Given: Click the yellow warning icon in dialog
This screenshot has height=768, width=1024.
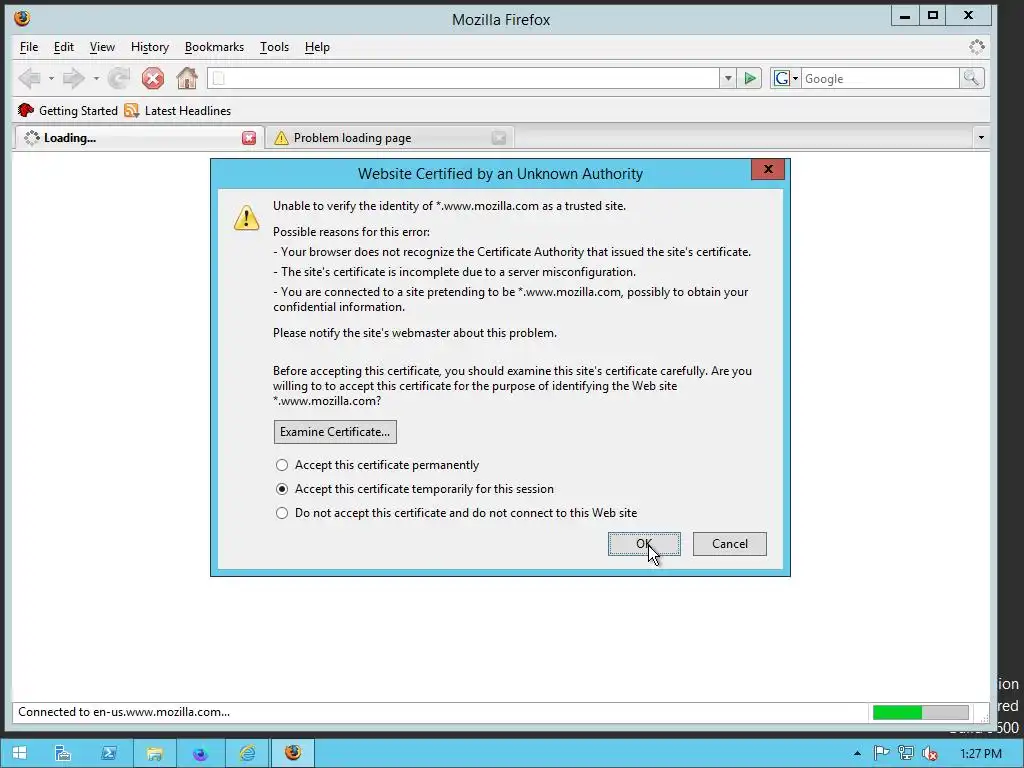Looking at the screenshot, I should pyautogui.click(x=246, y=217).
